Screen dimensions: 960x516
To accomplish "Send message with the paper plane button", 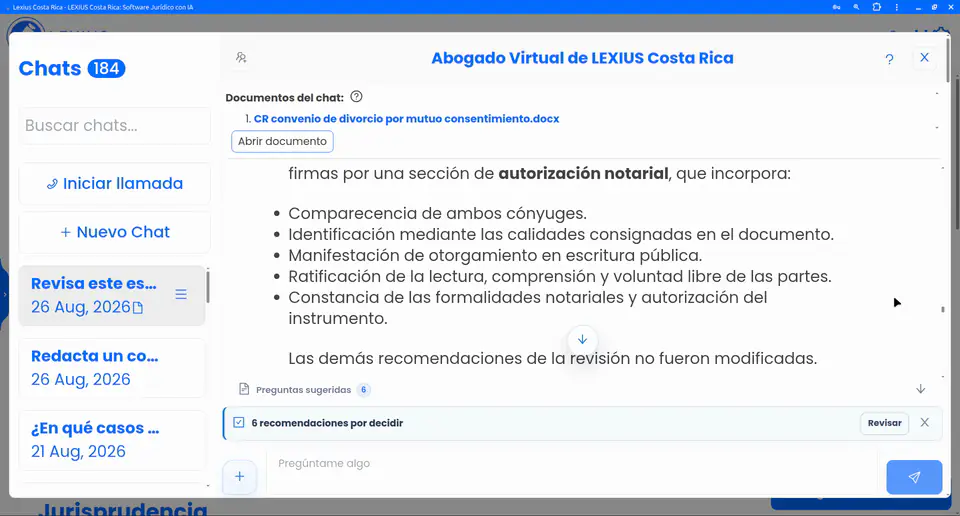I will pyautogui.click(x=914, y=477).
